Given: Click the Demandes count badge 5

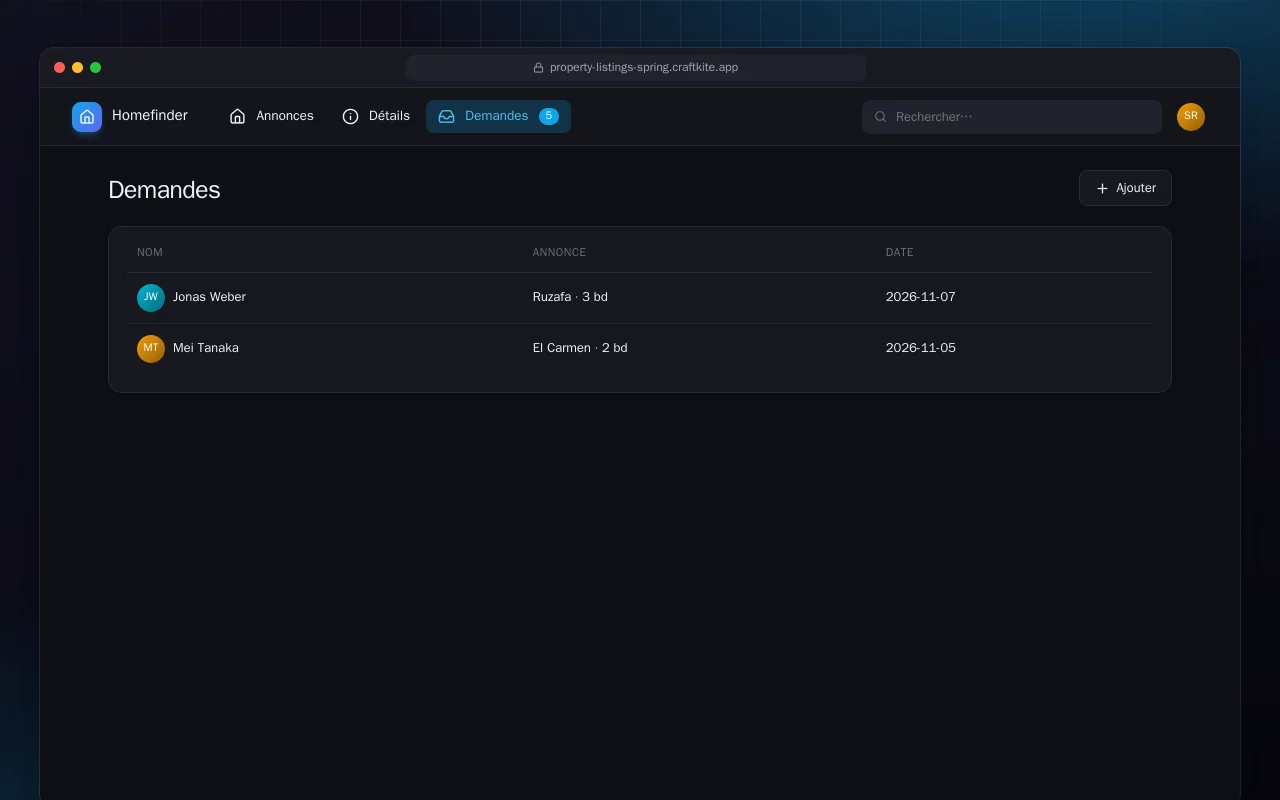Looking at the screenshot, I should 548,116.
